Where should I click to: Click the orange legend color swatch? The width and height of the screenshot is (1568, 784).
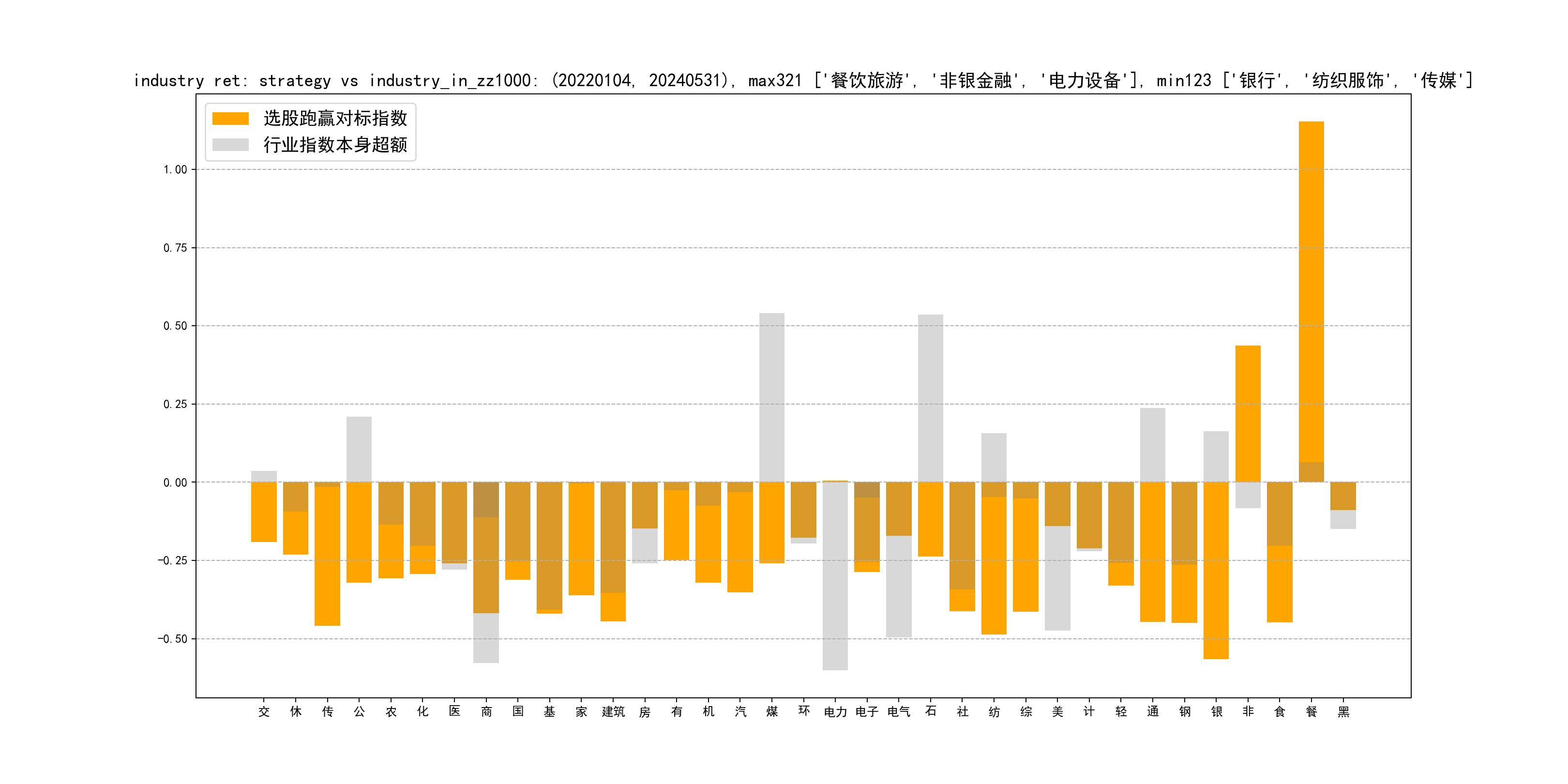click(230, 118)
